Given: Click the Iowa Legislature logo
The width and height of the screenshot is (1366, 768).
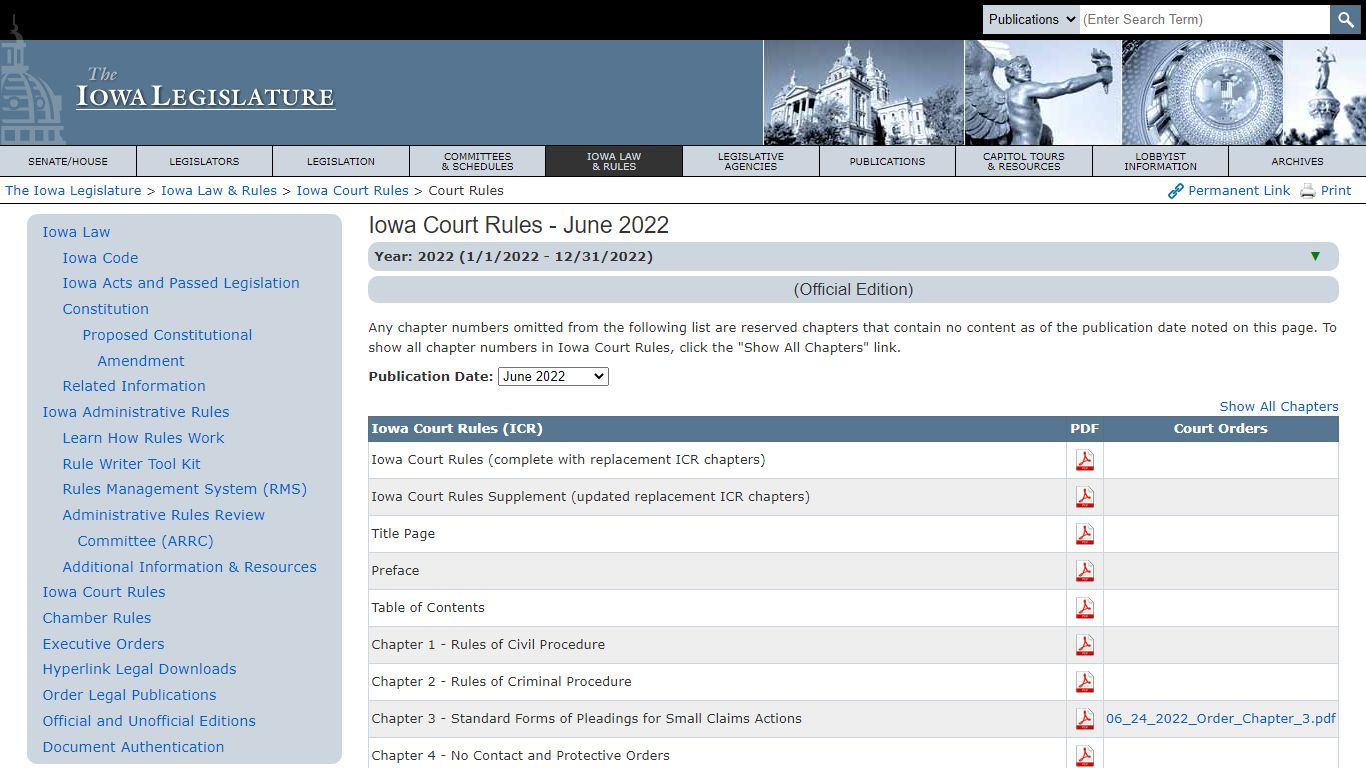Looking at the screenshot, I should click(205, 89).
